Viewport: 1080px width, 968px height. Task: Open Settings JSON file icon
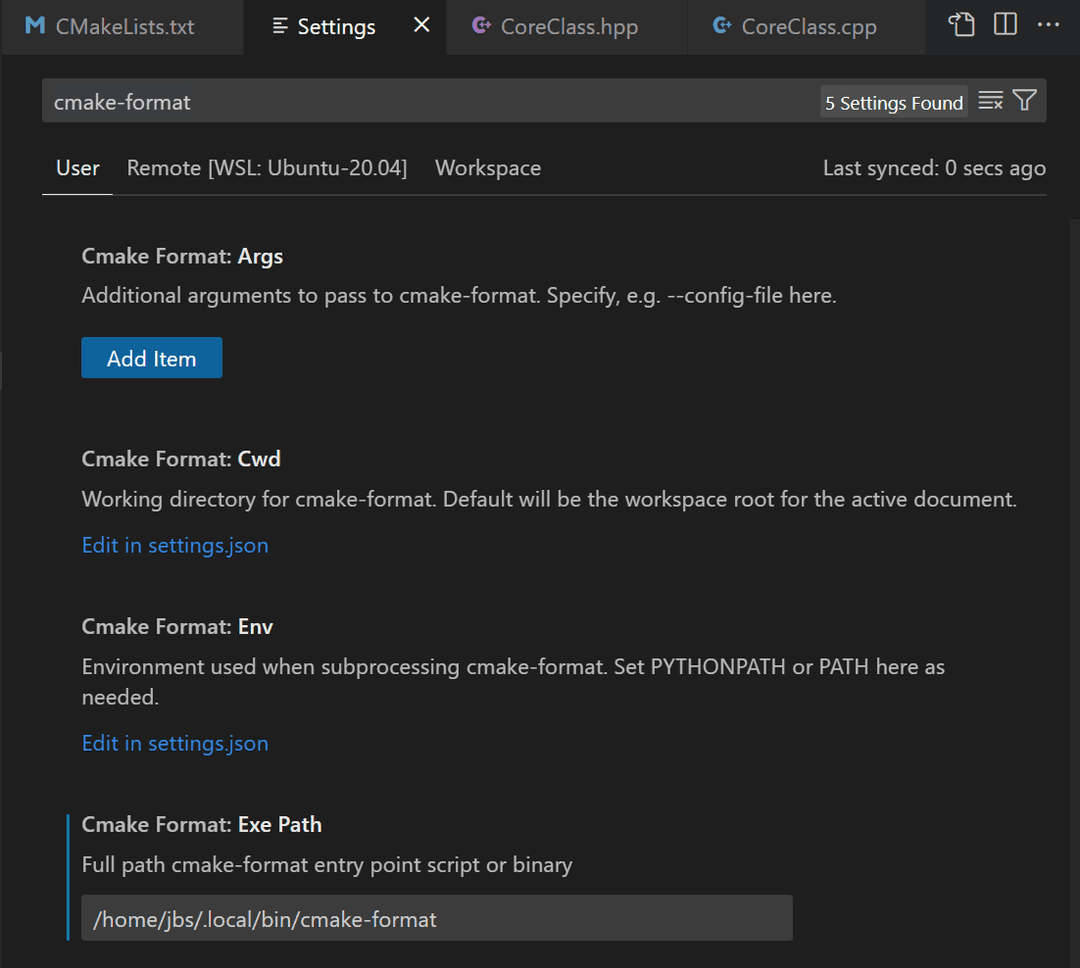(x=962, y=25)
